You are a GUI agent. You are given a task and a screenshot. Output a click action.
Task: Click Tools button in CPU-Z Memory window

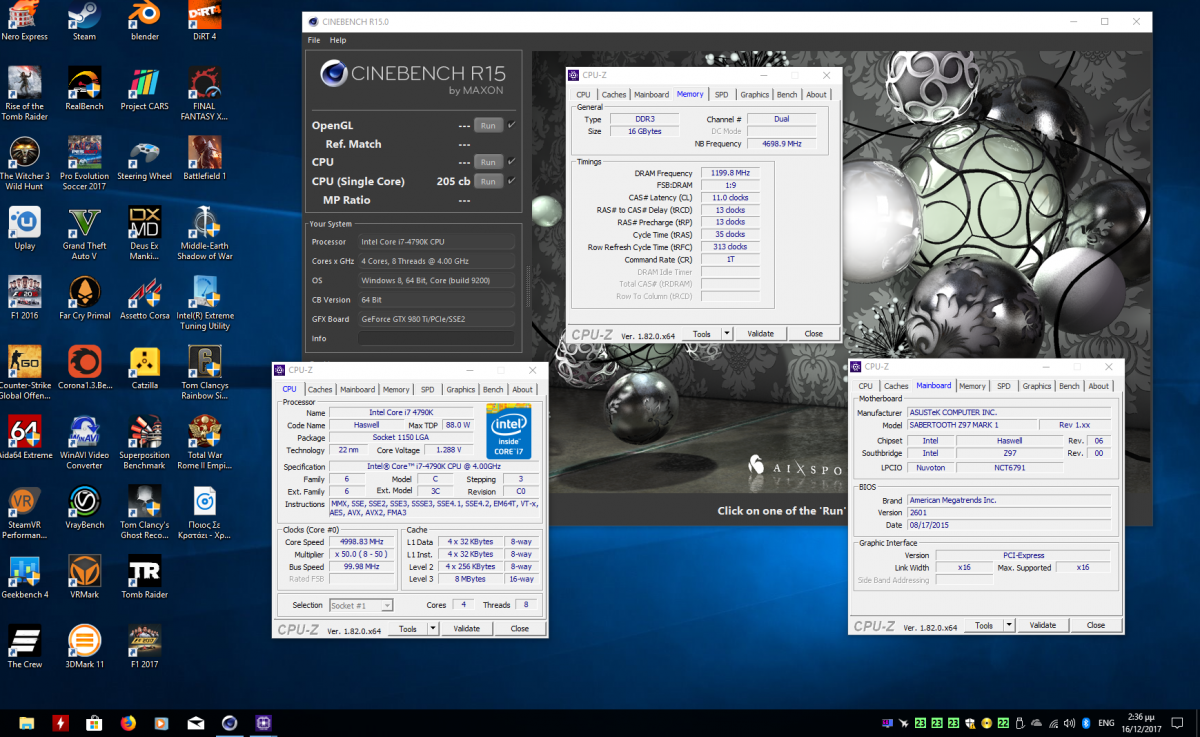[x=702, y=333]
